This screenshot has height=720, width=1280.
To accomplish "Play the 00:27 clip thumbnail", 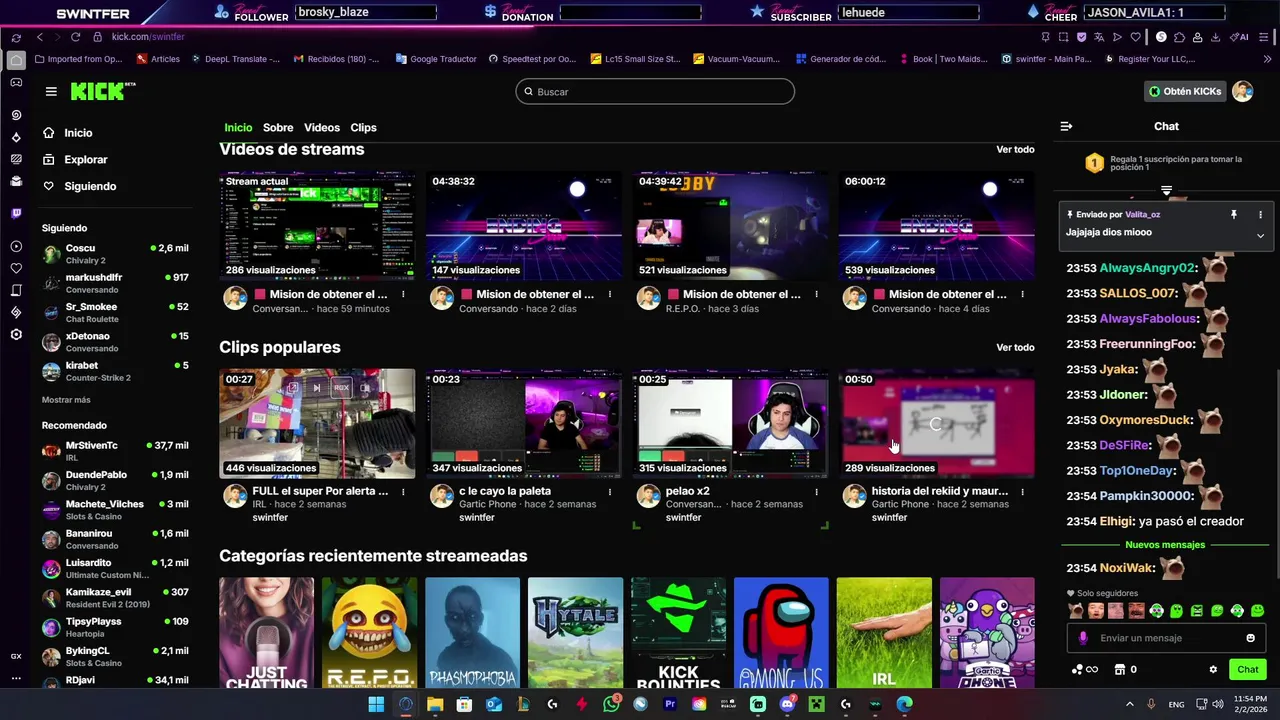I will (x=317, y=424).
